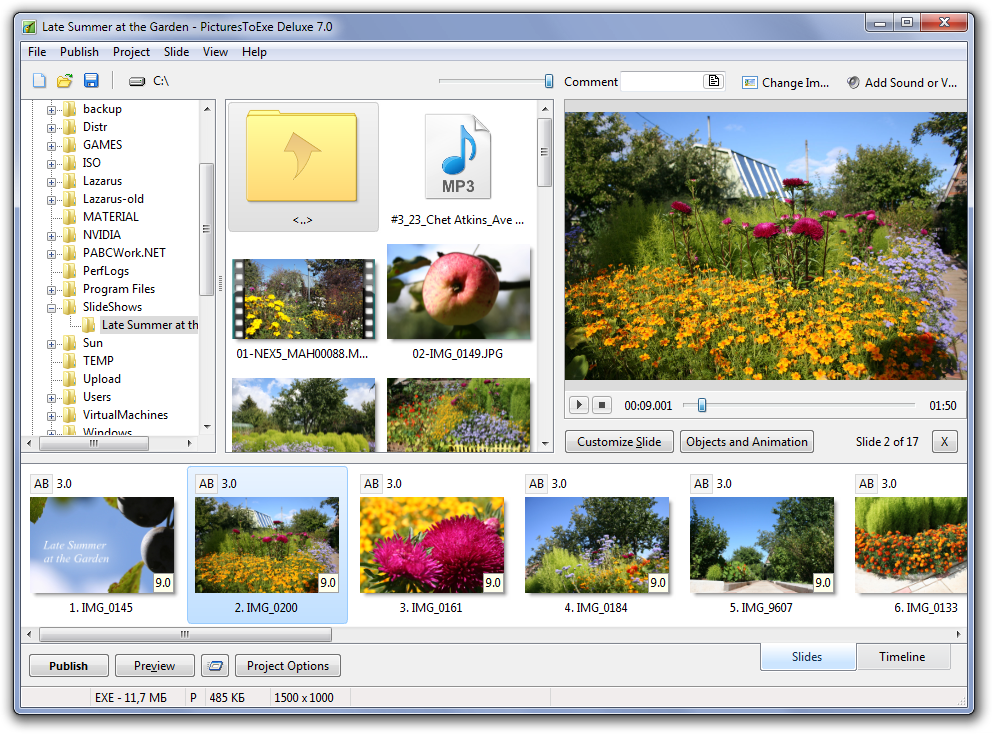Stop the slide preview
This screenshot has height=734, width=993.
click(602, 405)
